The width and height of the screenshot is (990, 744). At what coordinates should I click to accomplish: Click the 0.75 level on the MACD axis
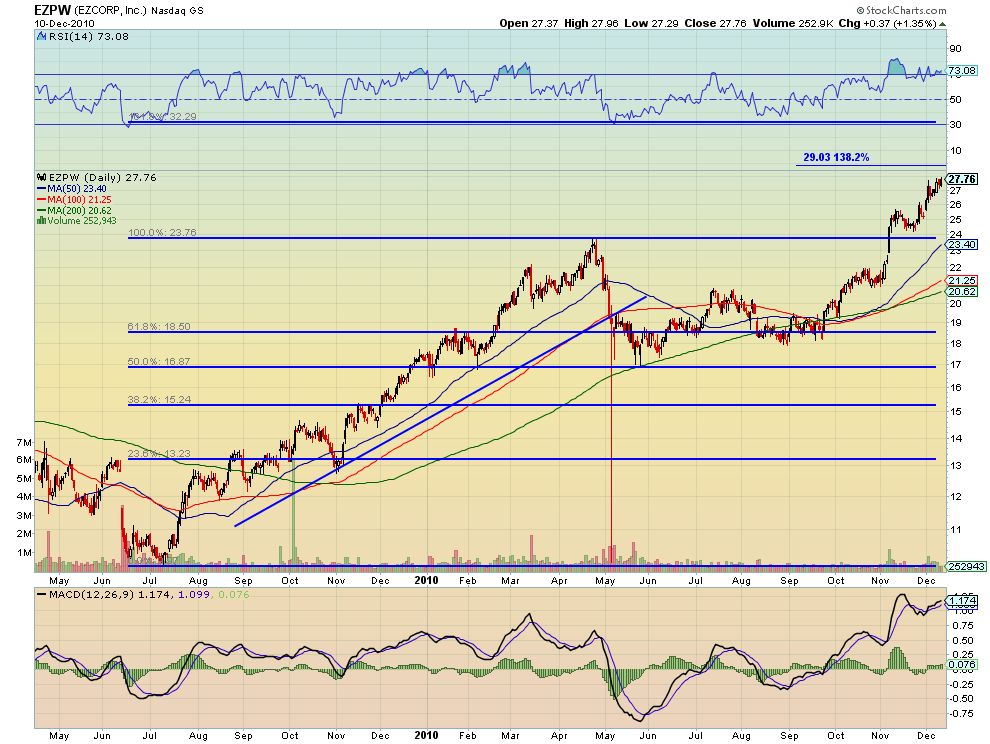(962, 625)
